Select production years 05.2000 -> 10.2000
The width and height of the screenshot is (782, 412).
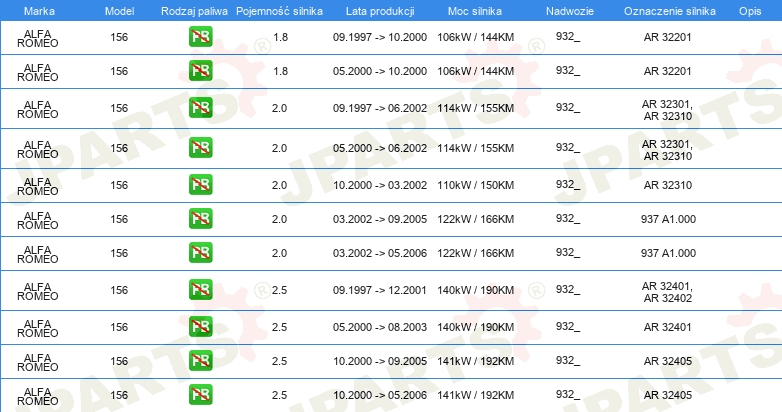click(x=380, y=71)
